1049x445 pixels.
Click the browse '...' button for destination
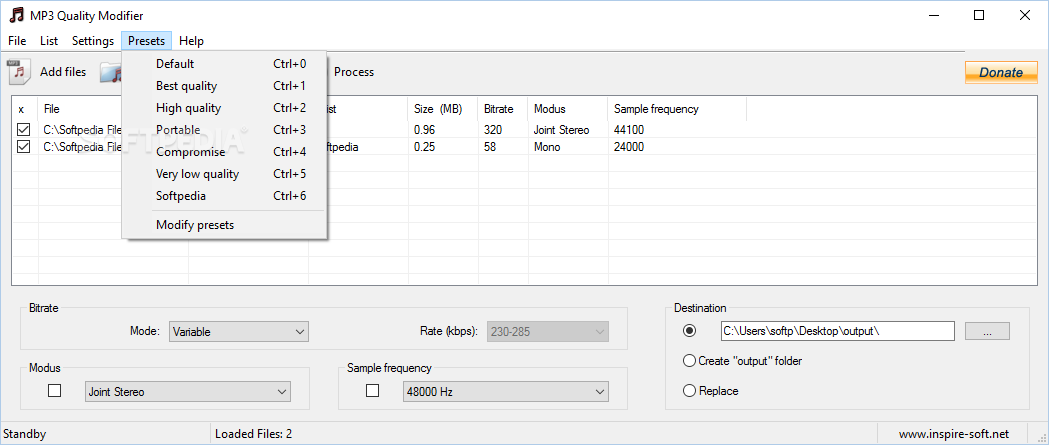(987, 331)
